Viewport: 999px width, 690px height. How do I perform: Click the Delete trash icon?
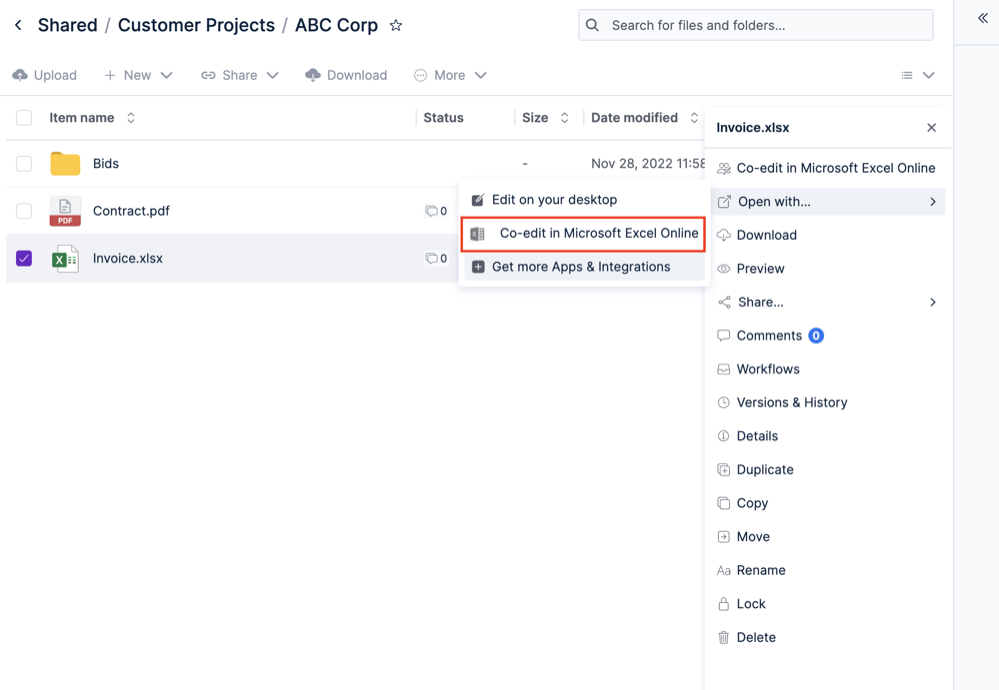point(724,638)
